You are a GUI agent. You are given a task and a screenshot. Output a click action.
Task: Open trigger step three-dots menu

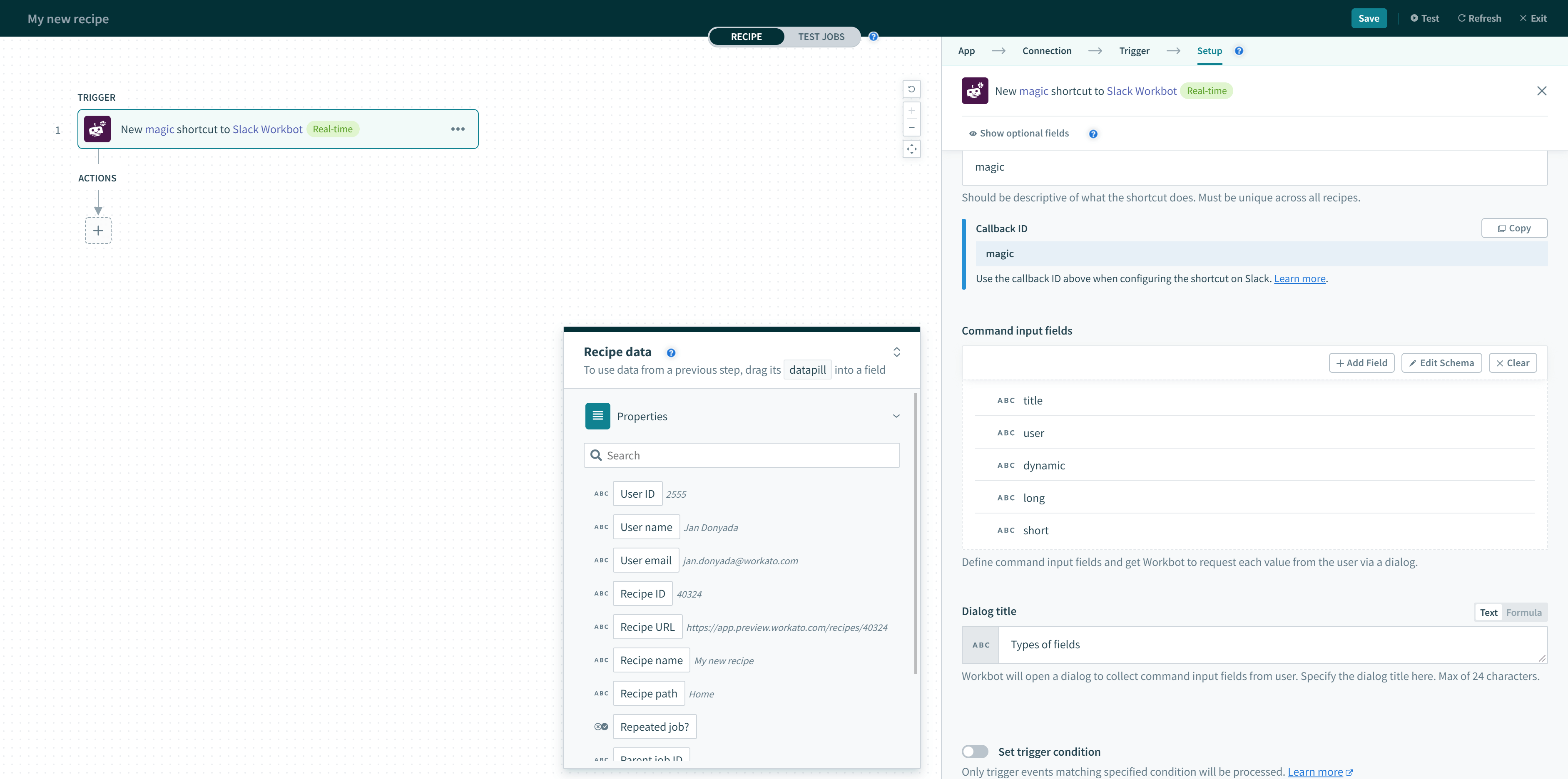(458, 129)
